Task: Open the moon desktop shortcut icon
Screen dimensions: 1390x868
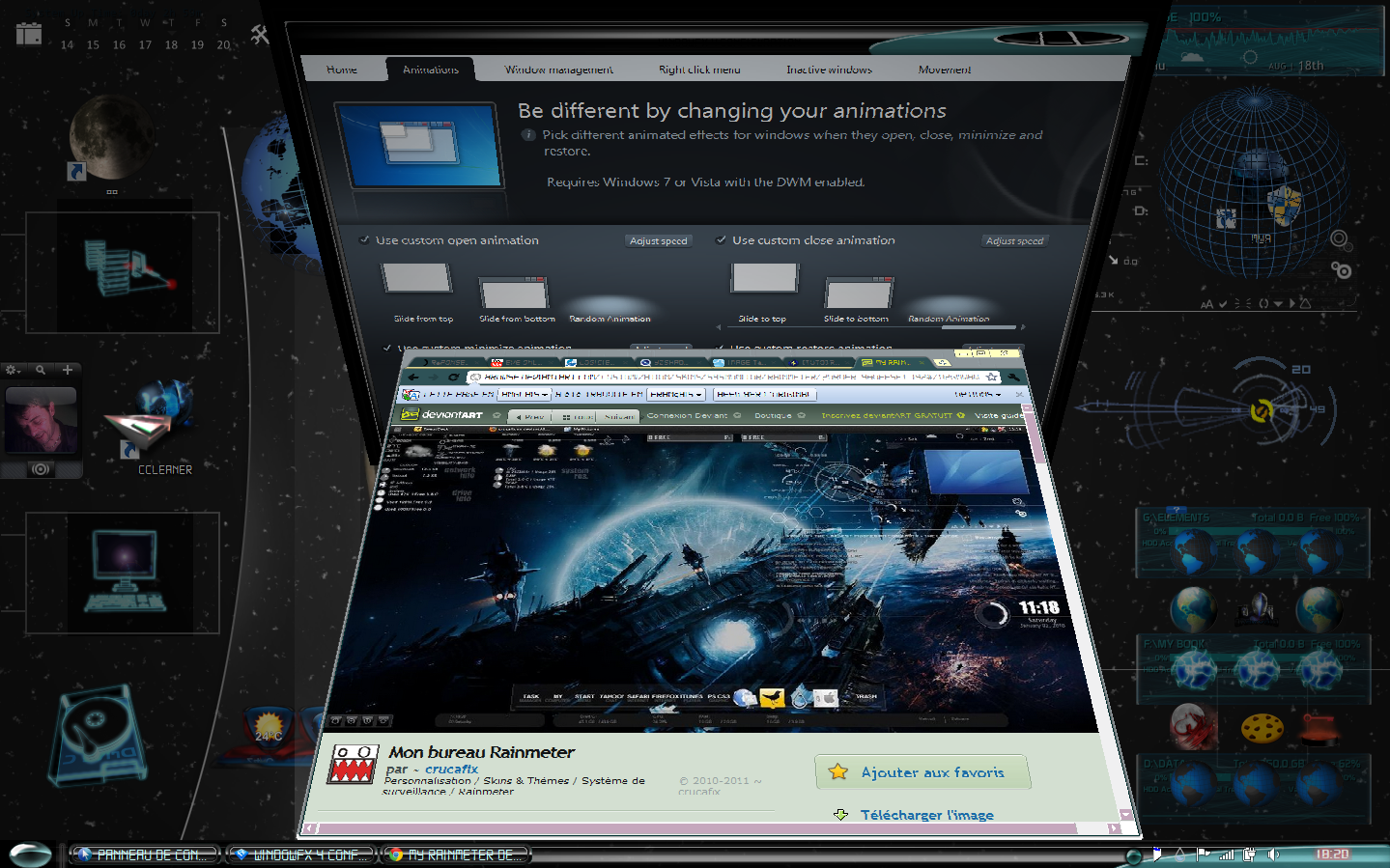Action: click(111, 137)
